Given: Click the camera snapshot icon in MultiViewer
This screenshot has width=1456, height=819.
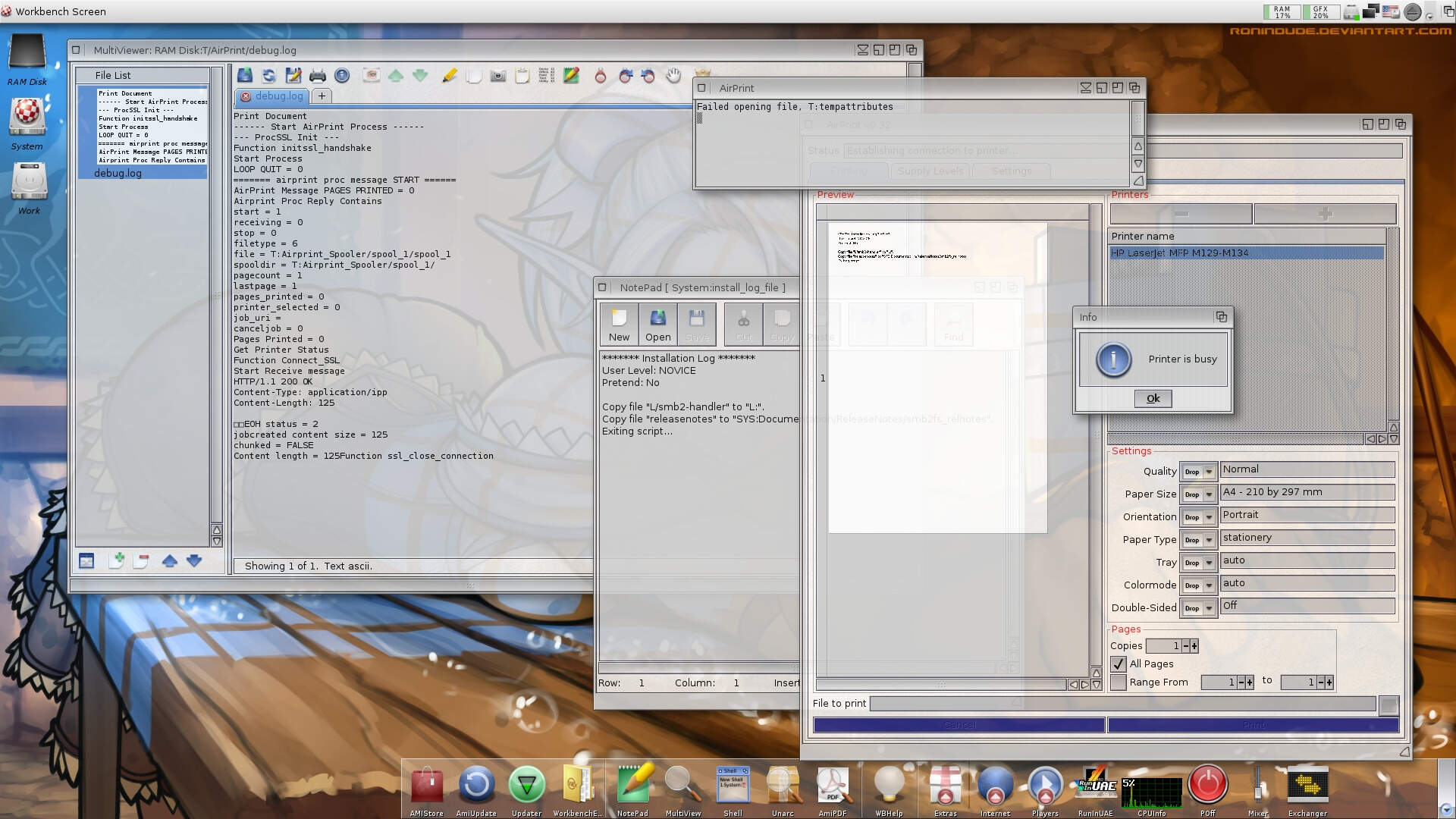Looking at the screenshot, I should 498,75.
